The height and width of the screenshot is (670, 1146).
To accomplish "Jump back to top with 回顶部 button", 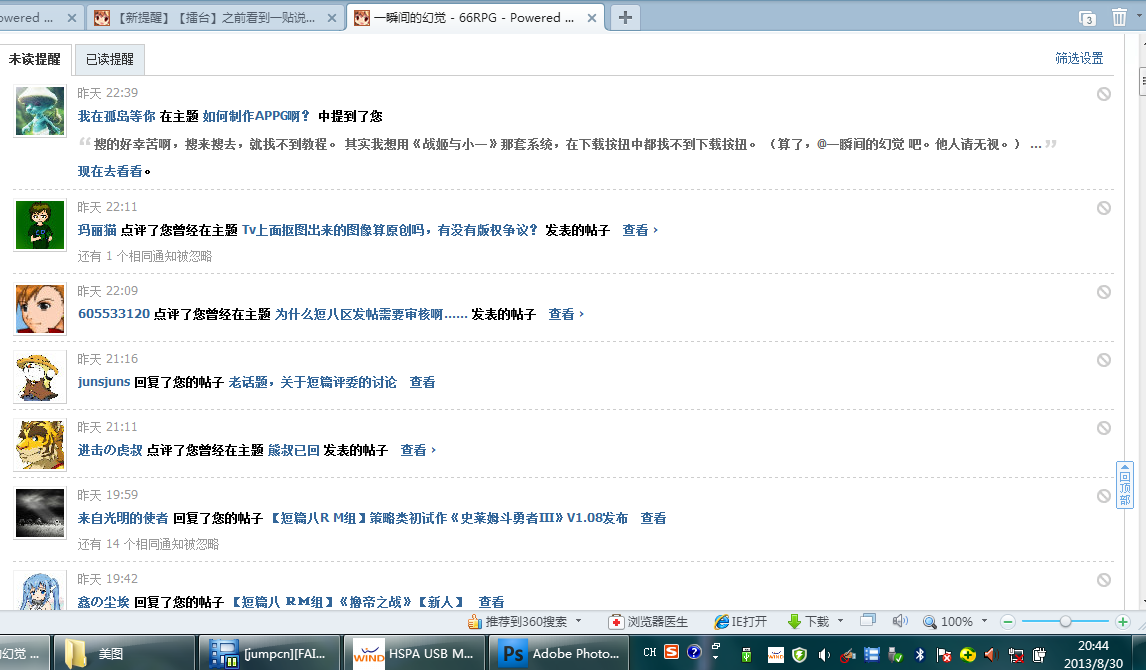I will click(1125, 485).
